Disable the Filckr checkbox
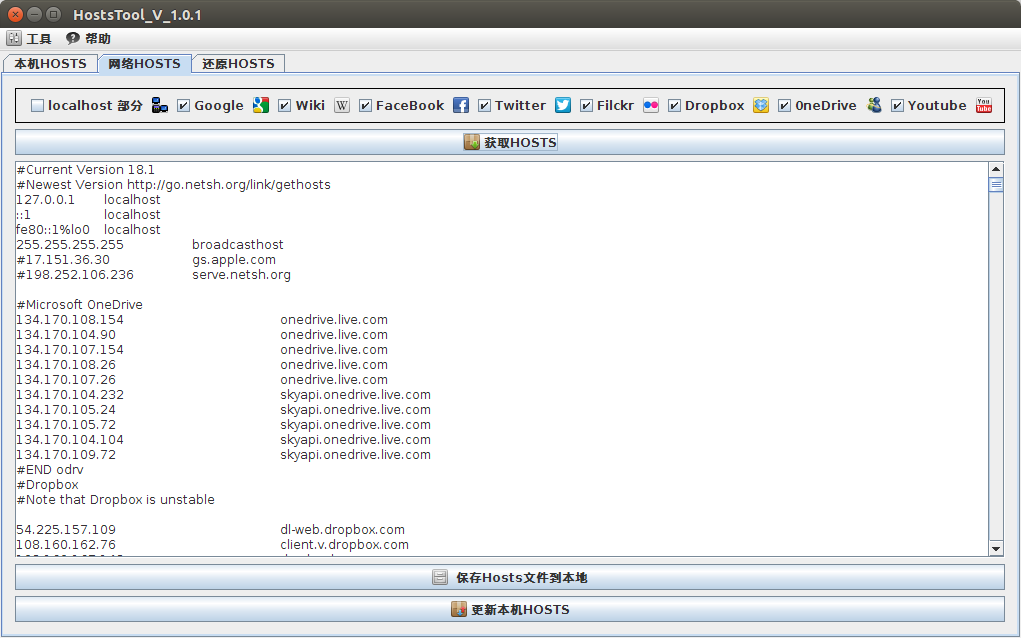The height and width of the screenshot is (638, 1021). (x=587, y=105)
